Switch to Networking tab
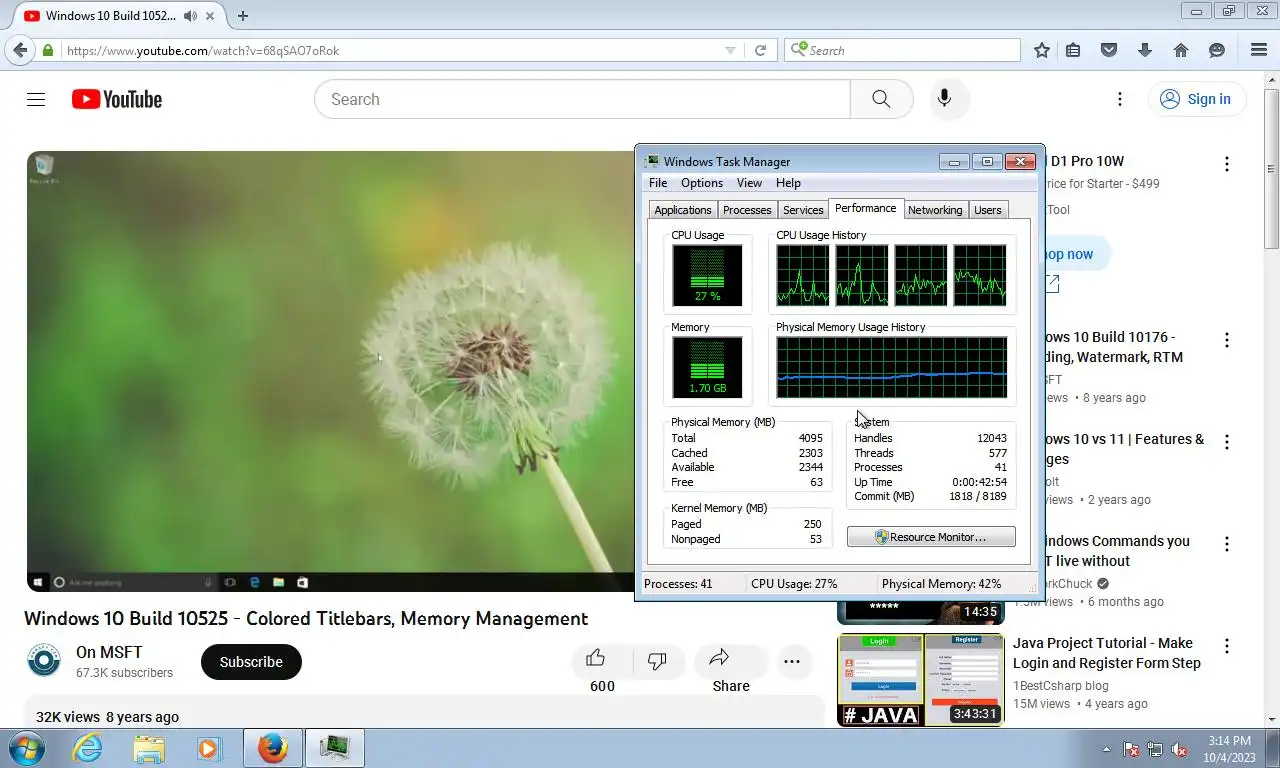This screenshot has height=768, width=1280. pyautogui.click(x=935, y=210)
